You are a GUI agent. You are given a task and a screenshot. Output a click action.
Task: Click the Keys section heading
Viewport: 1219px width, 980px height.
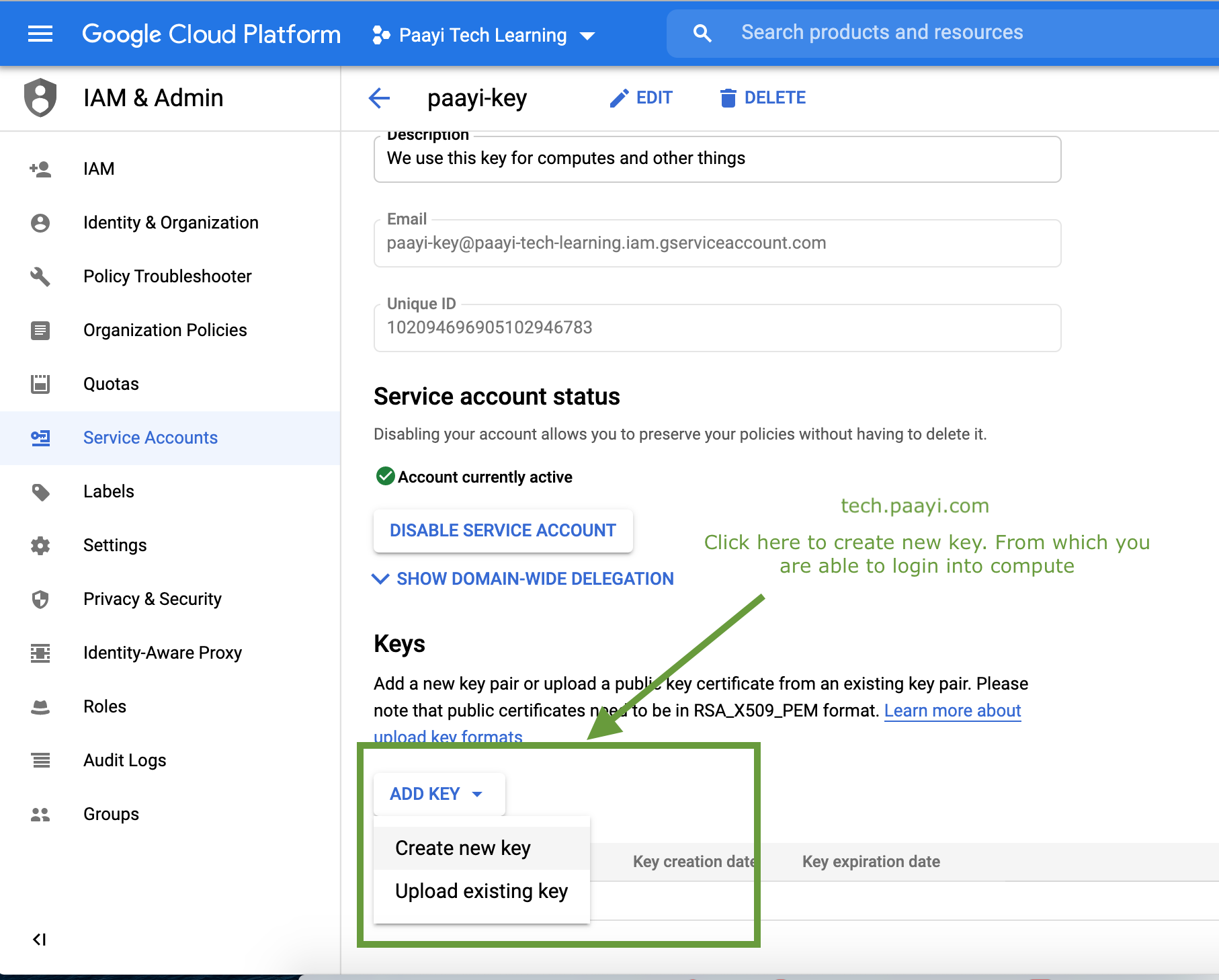click(399, 644)
